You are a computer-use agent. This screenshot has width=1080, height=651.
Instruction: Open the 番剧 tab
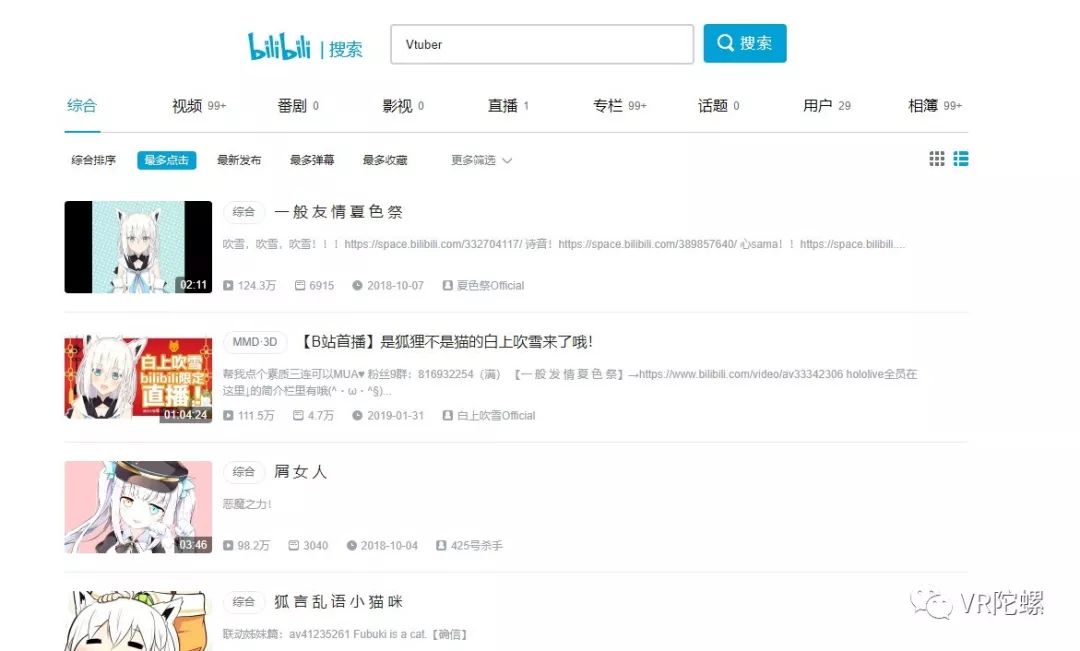pos(298,106)
